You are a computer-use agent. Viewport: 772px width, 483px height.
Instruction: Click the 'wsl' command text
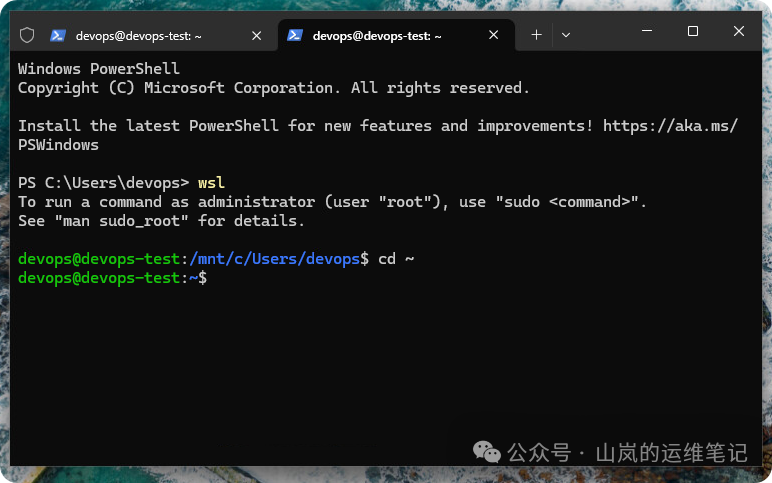(211, 183)
